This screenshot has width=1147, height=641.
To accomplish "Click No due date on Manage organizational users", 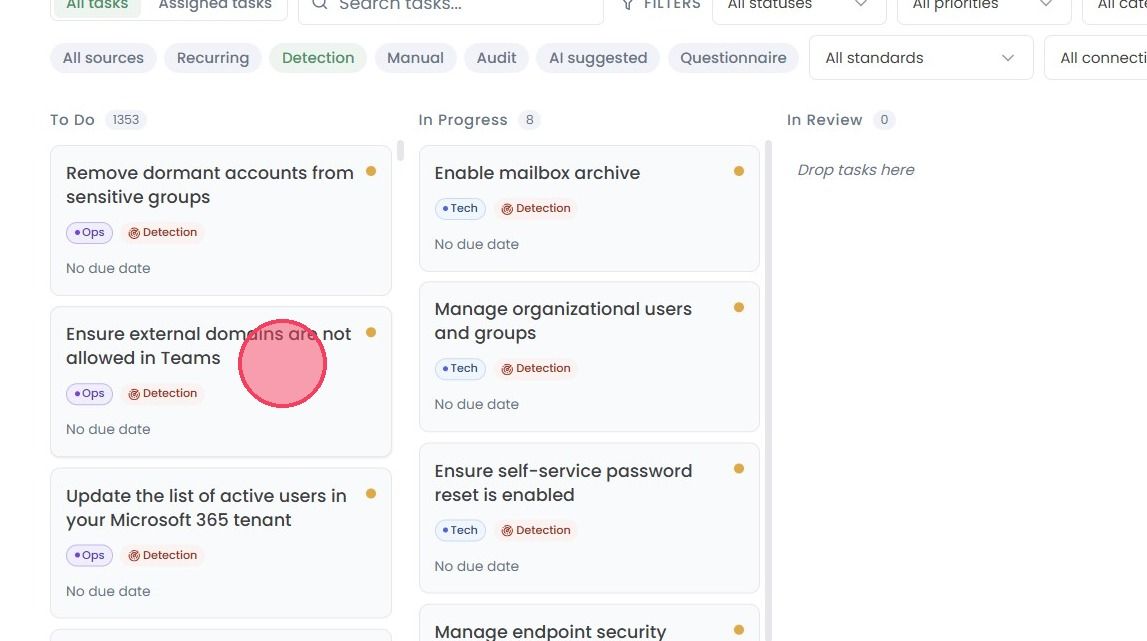I will [477, 405].
